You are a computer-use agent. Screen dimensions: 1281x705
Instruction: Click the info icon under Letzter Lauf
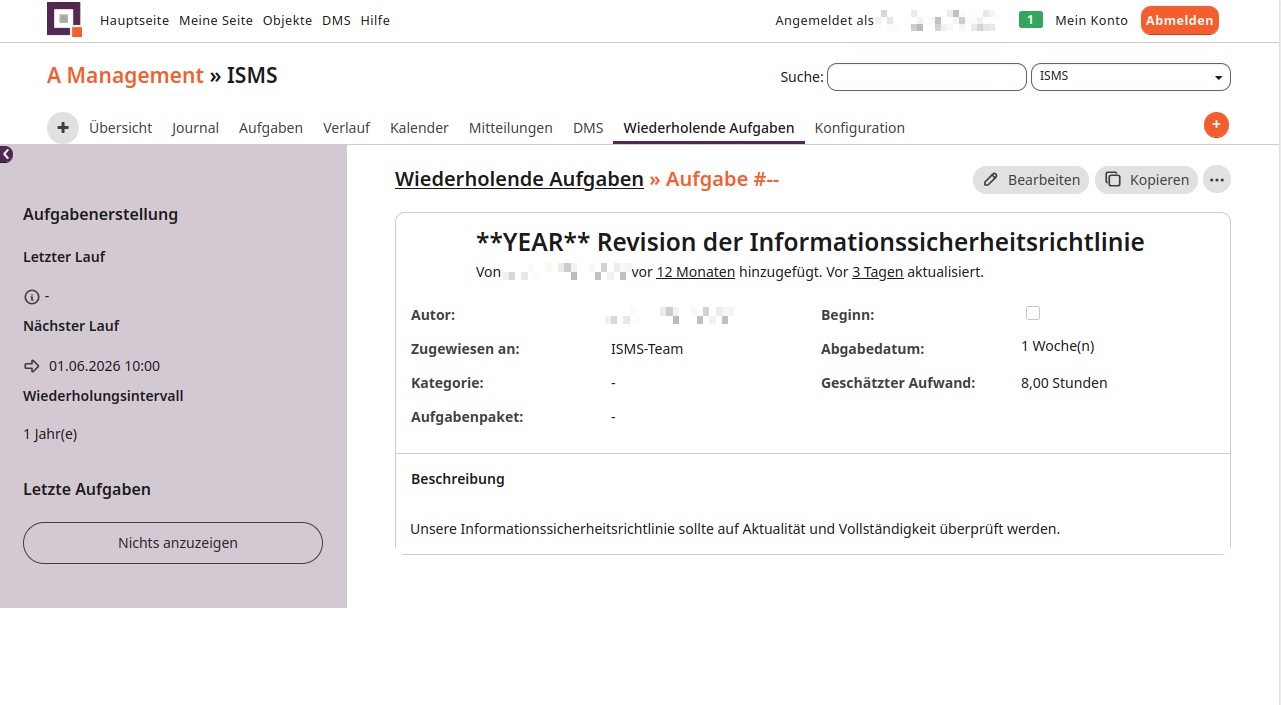click(x=31, y=297)
